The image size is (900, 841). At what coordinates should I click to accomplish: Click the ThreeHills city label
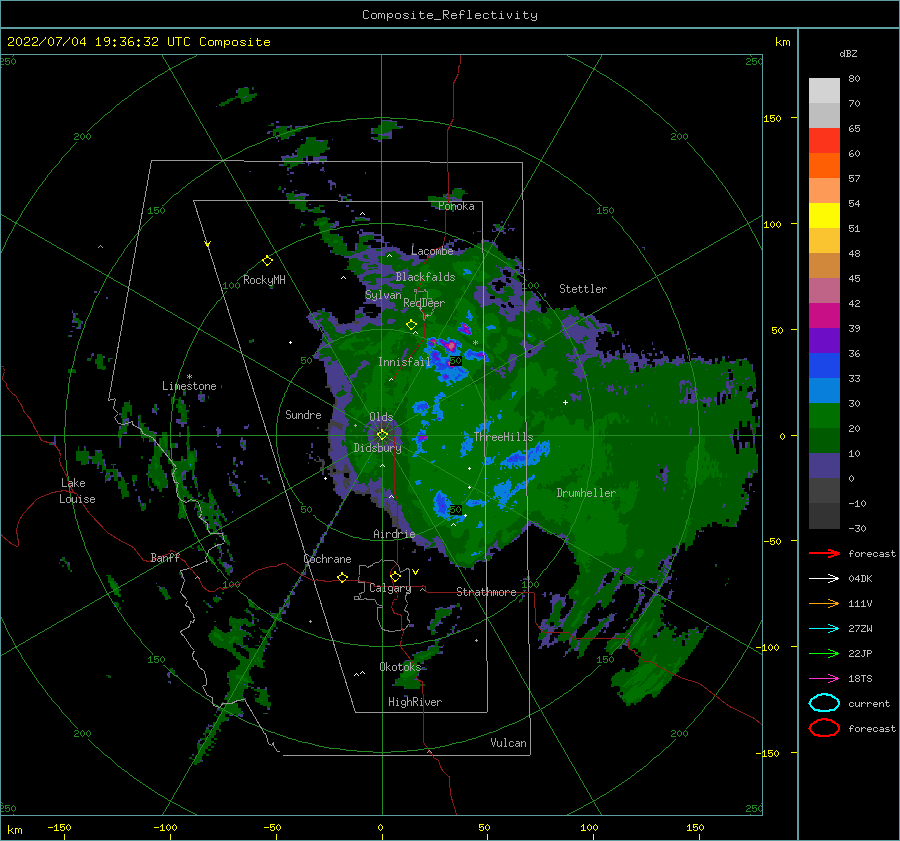(x=503, y=437)
